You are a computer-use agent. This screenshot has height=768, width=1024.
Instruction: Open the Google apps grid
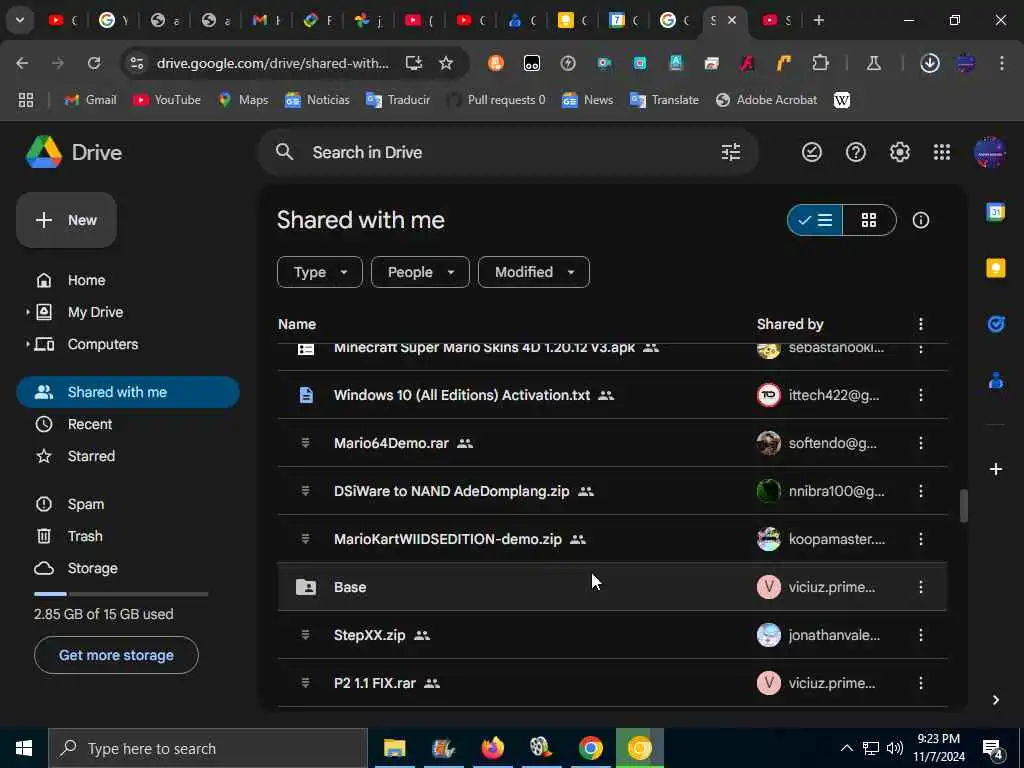[942, 152]
